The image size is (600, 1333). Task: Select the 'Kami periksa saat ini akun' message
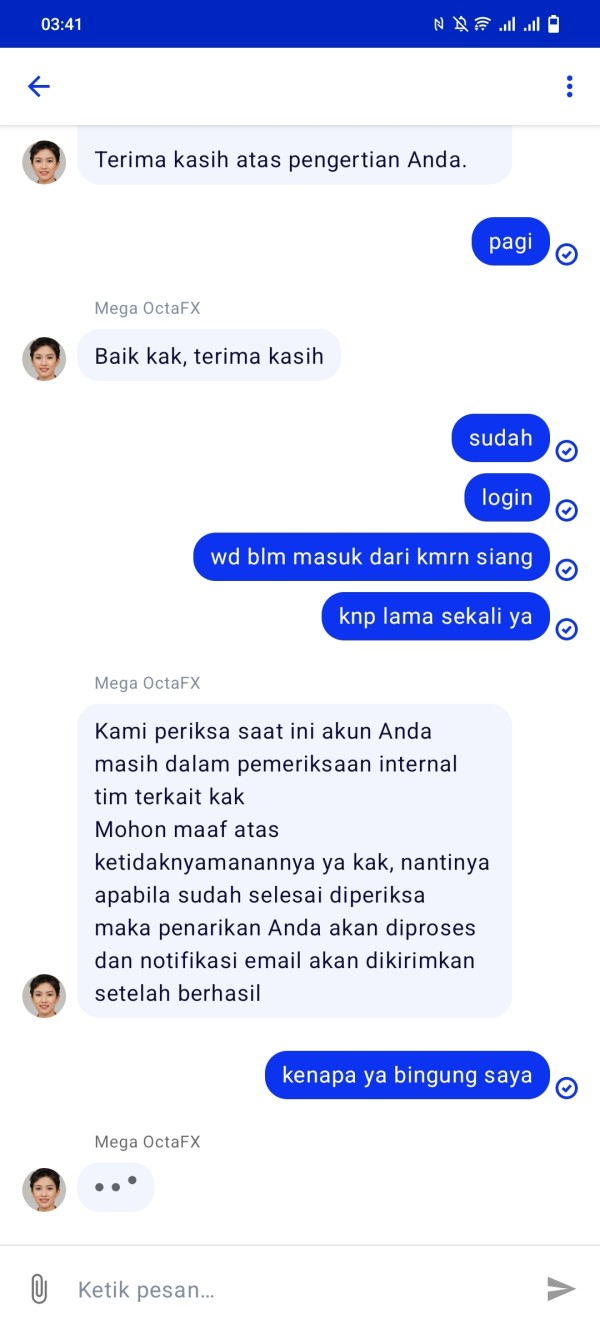click(295, 861)
